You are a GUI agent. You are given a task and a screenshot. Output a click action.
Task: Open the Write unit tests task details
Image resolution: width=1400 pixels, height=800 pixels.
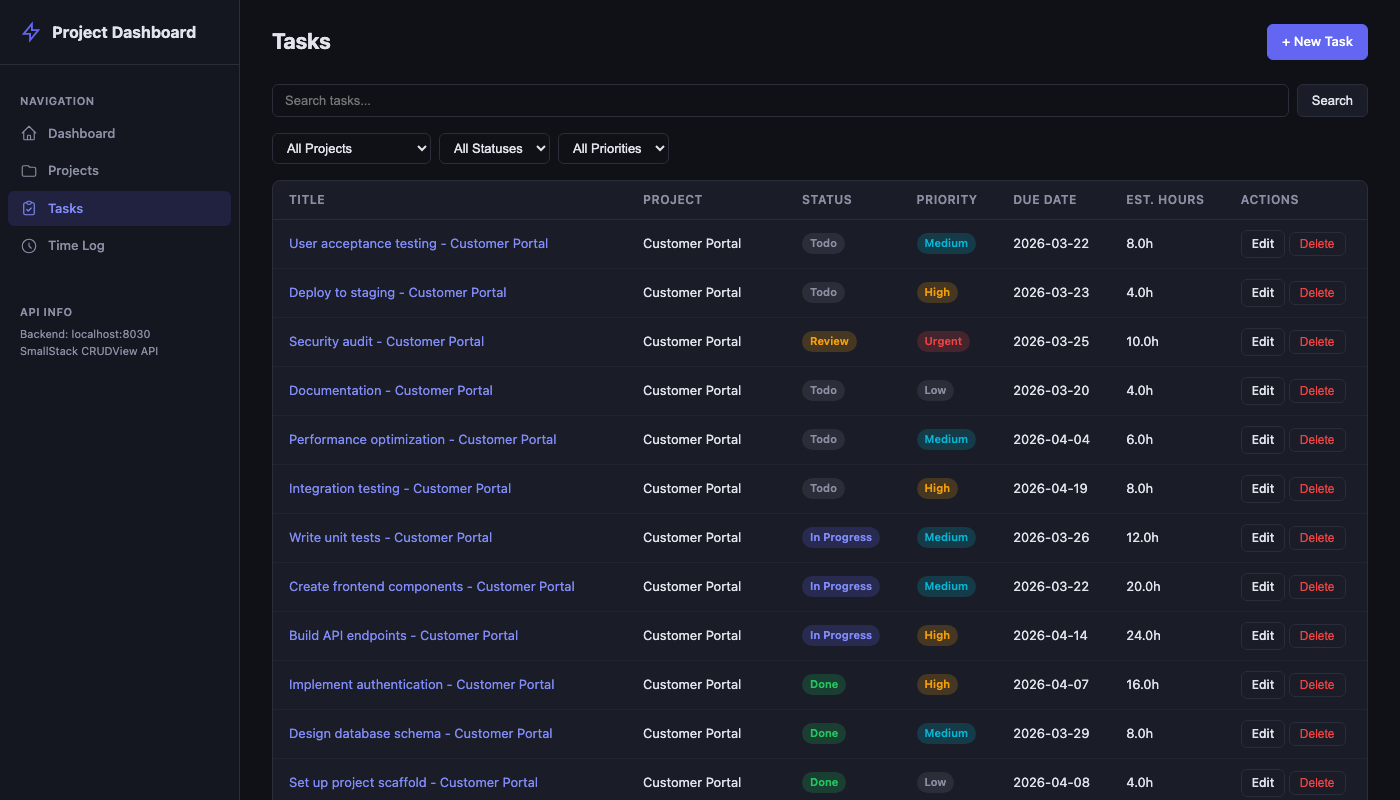390,537
